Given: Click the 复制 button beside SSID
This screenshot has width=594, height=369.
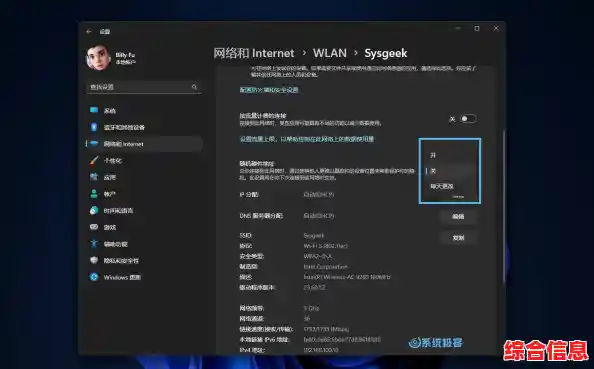Looking at the screenshot, I should [x=458, y=238].
